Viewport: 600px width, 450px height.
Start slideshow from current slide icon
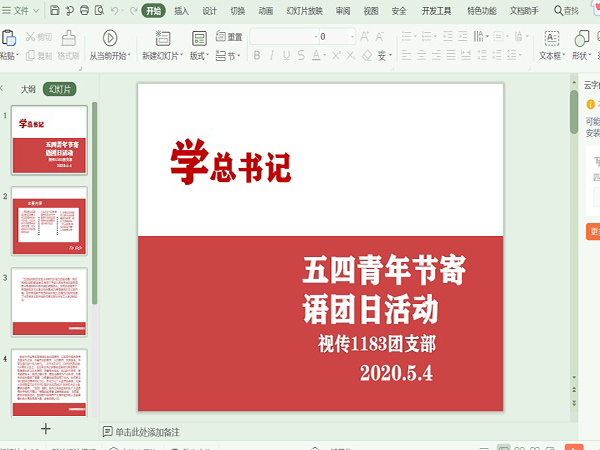[x=110, y=38]
